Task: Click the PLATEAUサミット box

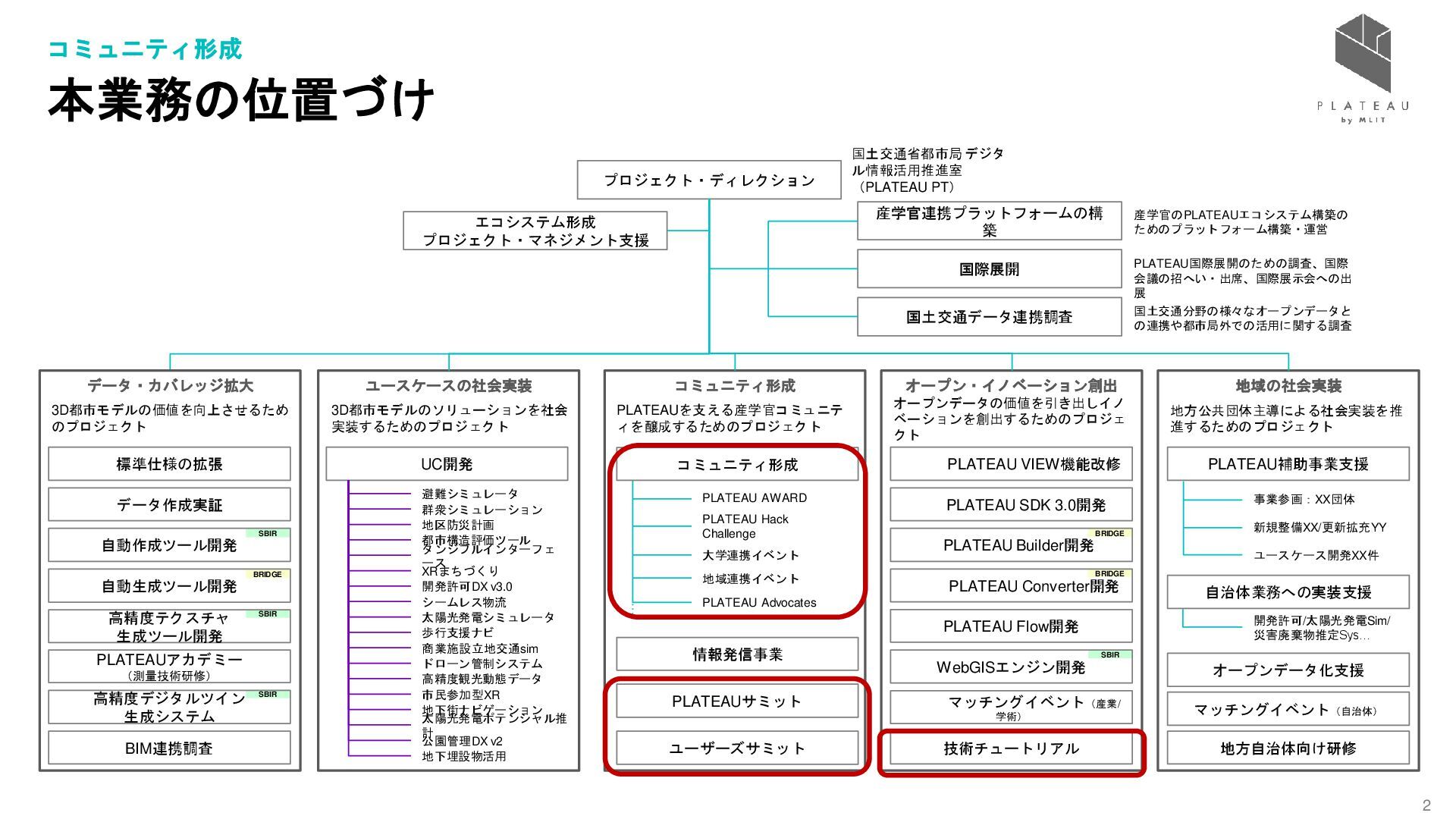Action: click(x=736, y=701)
